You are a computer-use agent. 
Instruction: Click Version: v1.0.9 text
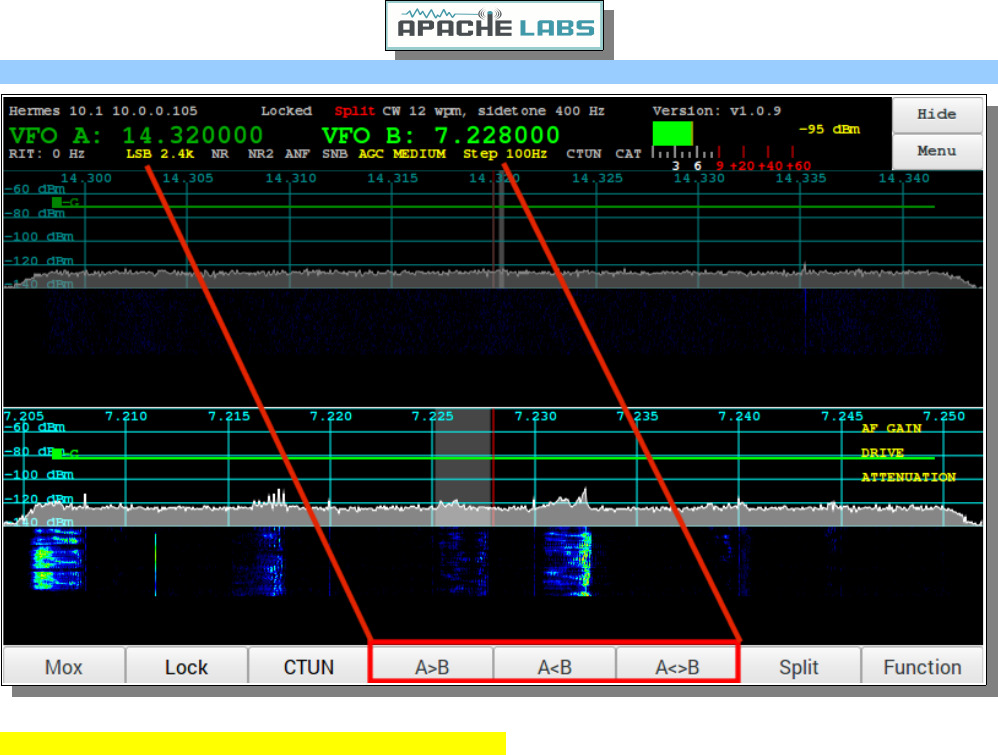click(x=716, y=111)
